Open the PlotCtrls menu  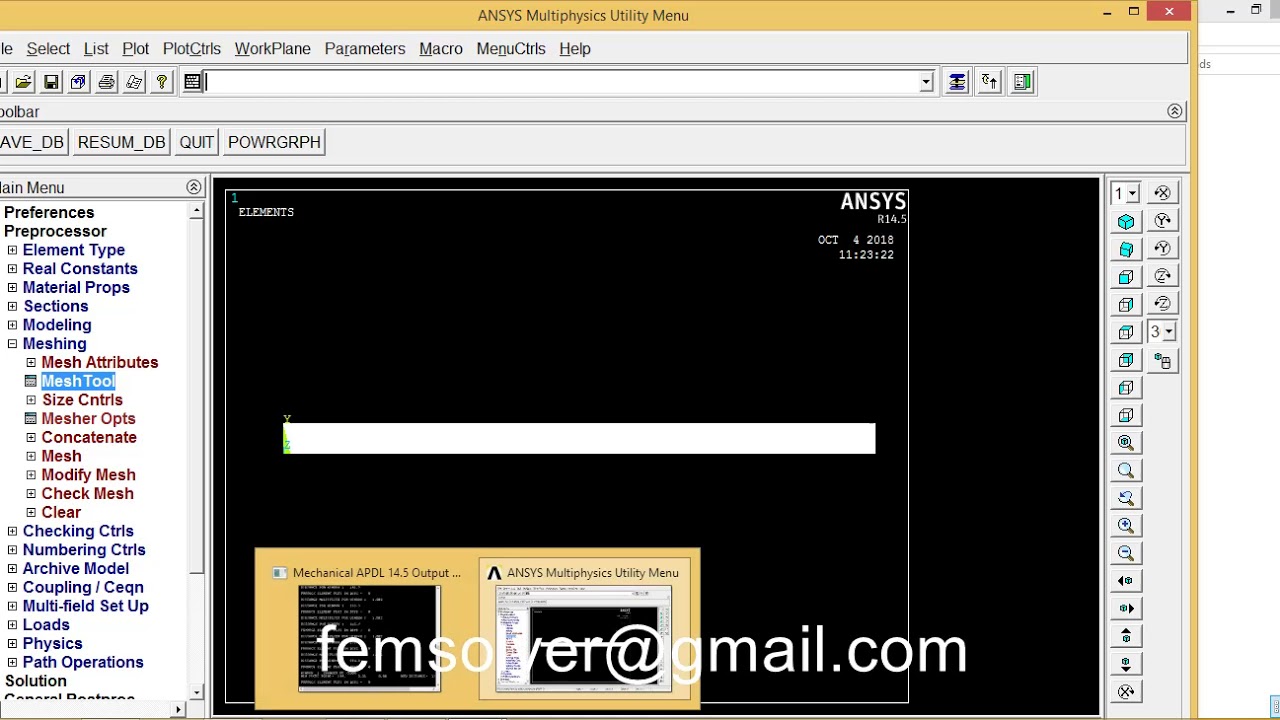click(192, 49)
